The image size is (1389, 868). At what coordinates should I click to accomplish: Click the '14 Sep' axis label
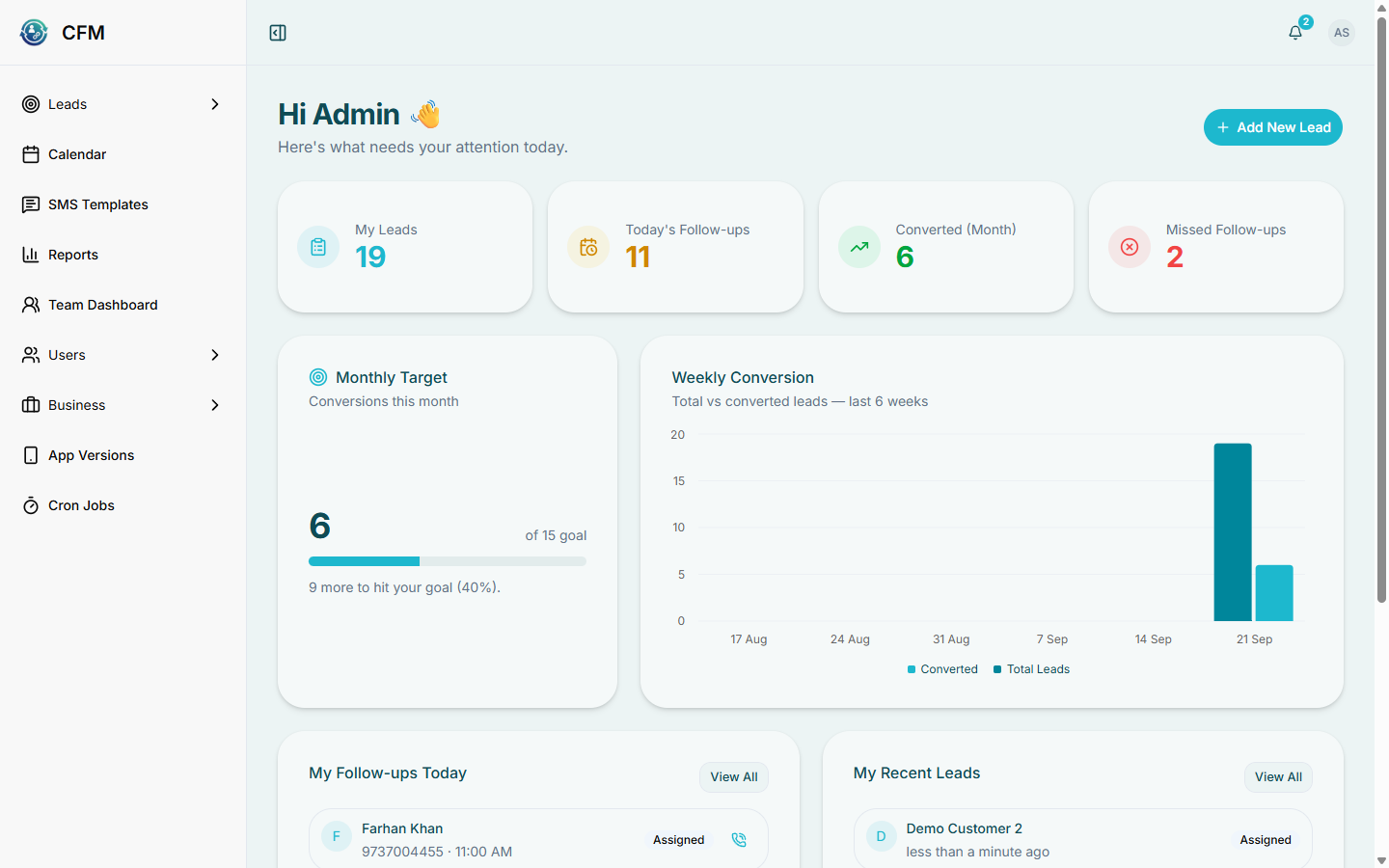click(1153, 639)
